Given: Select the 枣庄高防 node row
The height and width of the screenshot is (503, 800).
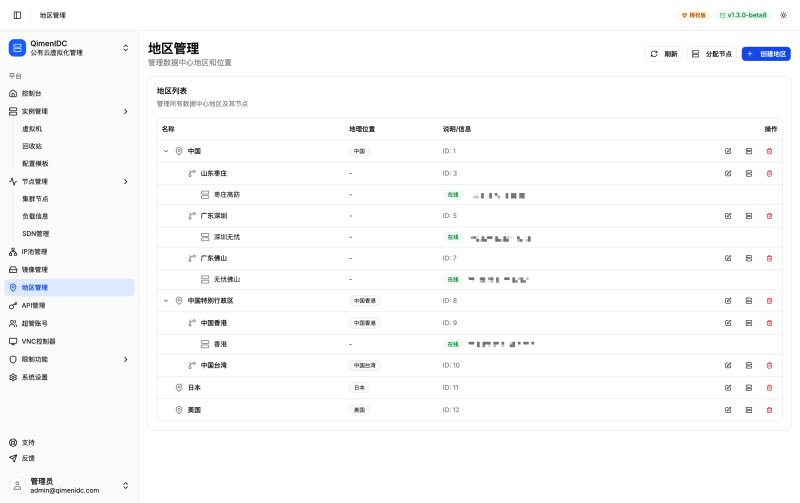Looking at the screenshot, I should pos(469,194).
